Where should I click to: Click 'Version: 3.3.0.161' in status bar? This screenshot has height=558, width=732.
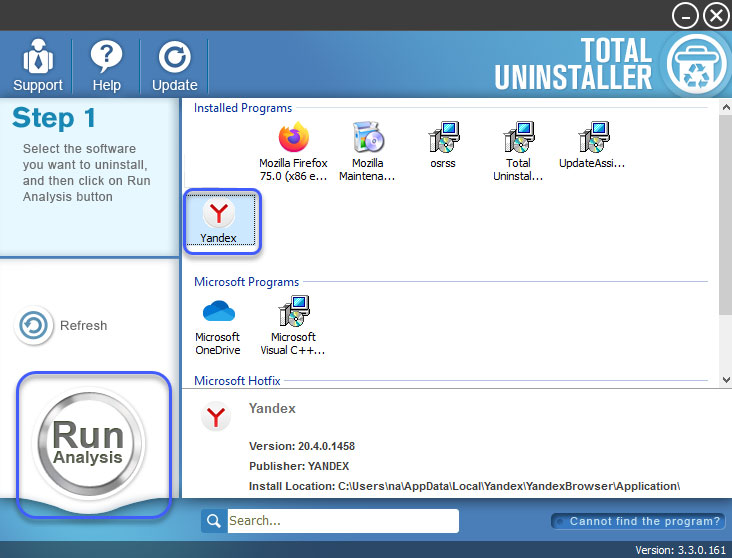(x=680, y=550)
